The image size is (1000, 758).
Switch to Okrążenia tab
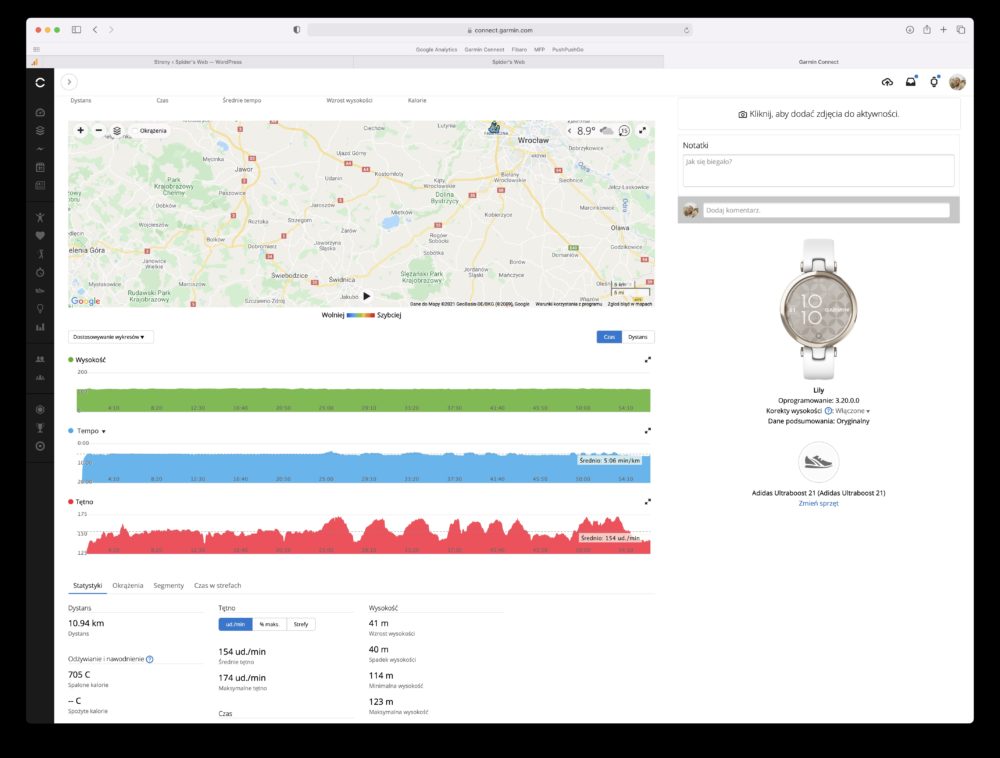click(128, 585)
